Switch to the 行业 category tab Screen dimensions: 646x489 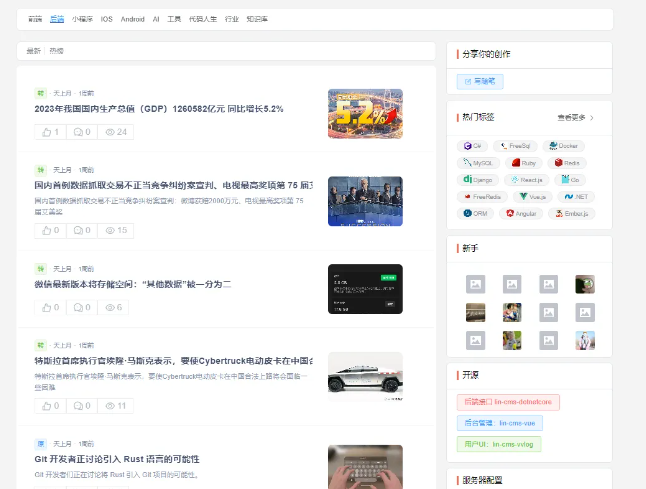click(232, 19)
